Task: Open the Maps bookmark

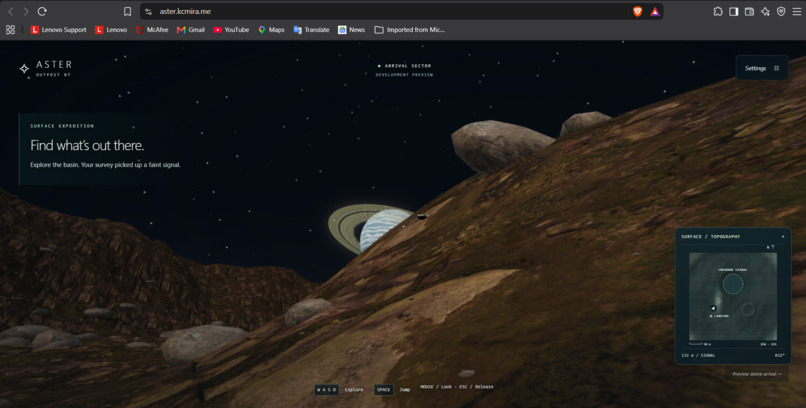Action: pyautogui.click(x=271, y=30)
